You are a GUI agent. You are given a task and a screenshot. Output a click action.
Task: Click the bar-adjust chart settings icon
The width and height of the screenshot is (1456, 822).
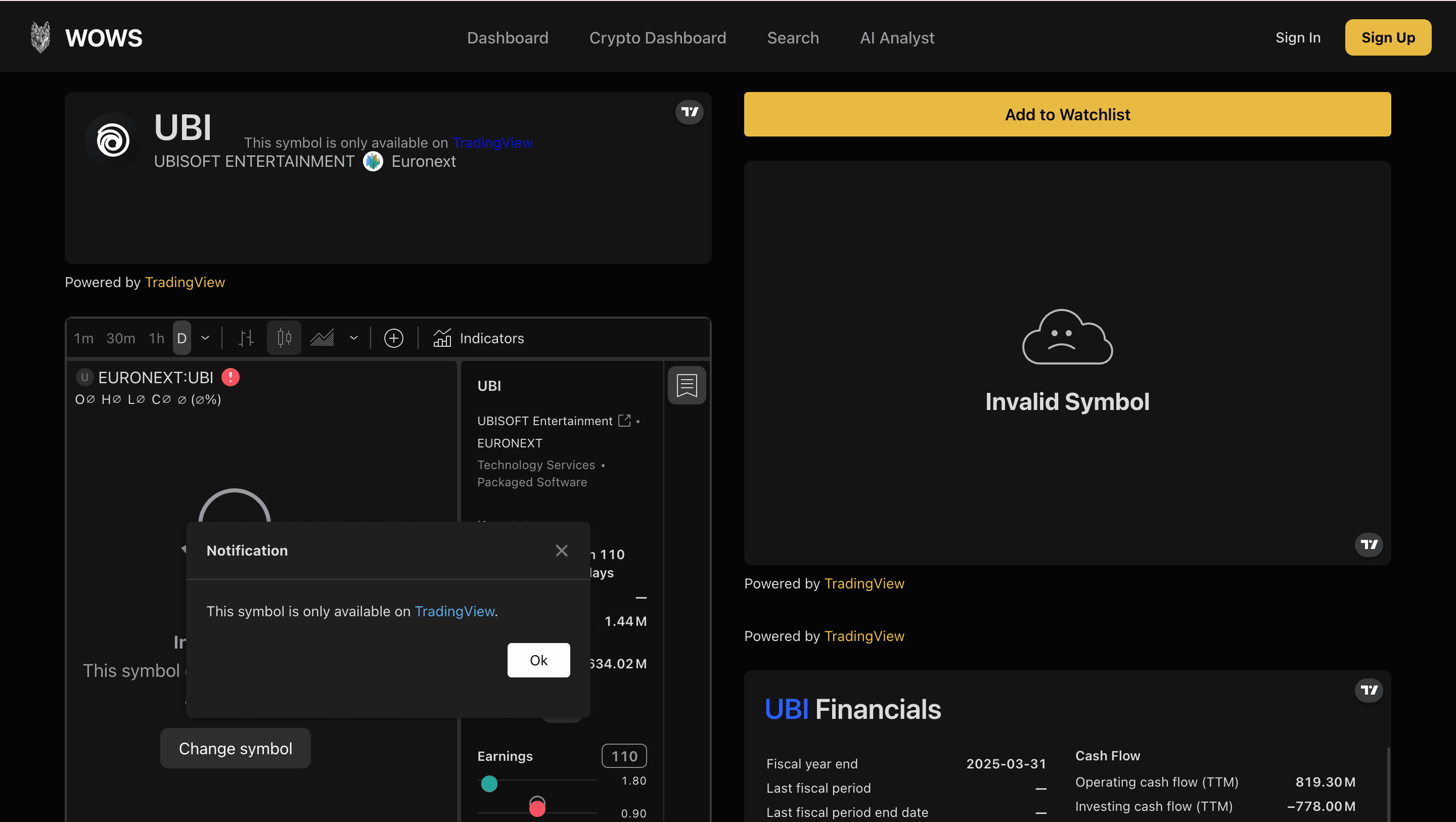245,338
